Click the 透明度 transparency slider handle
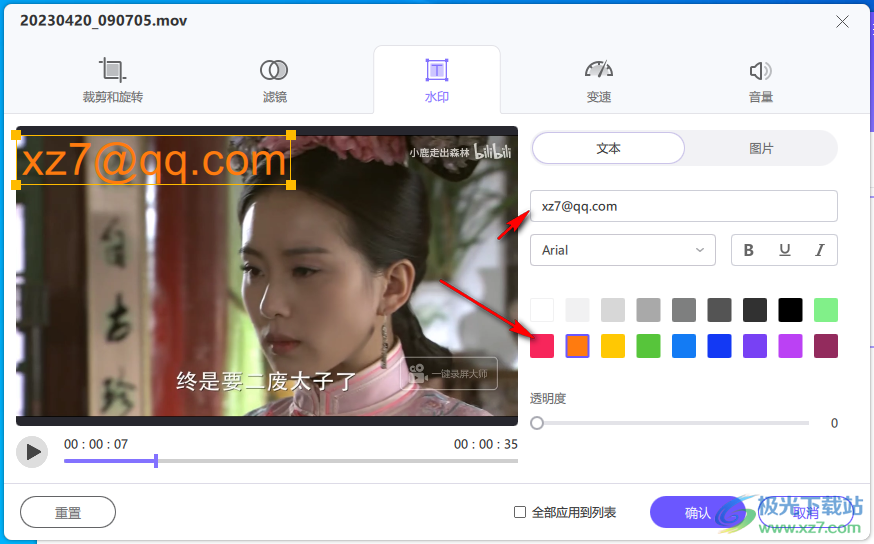 point(537,423)
